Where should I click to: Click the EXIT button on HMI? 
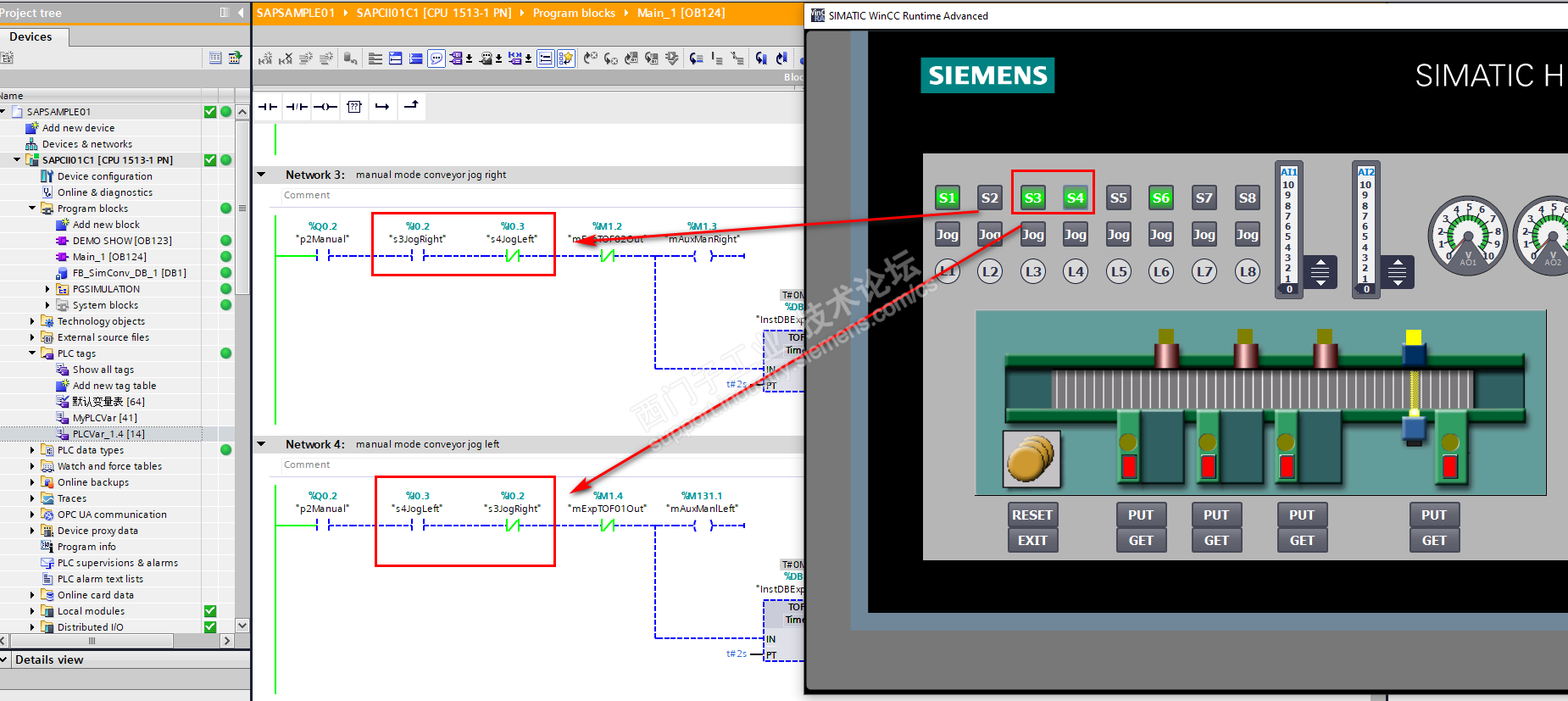pyautogui.click(x=1031, y=540)
